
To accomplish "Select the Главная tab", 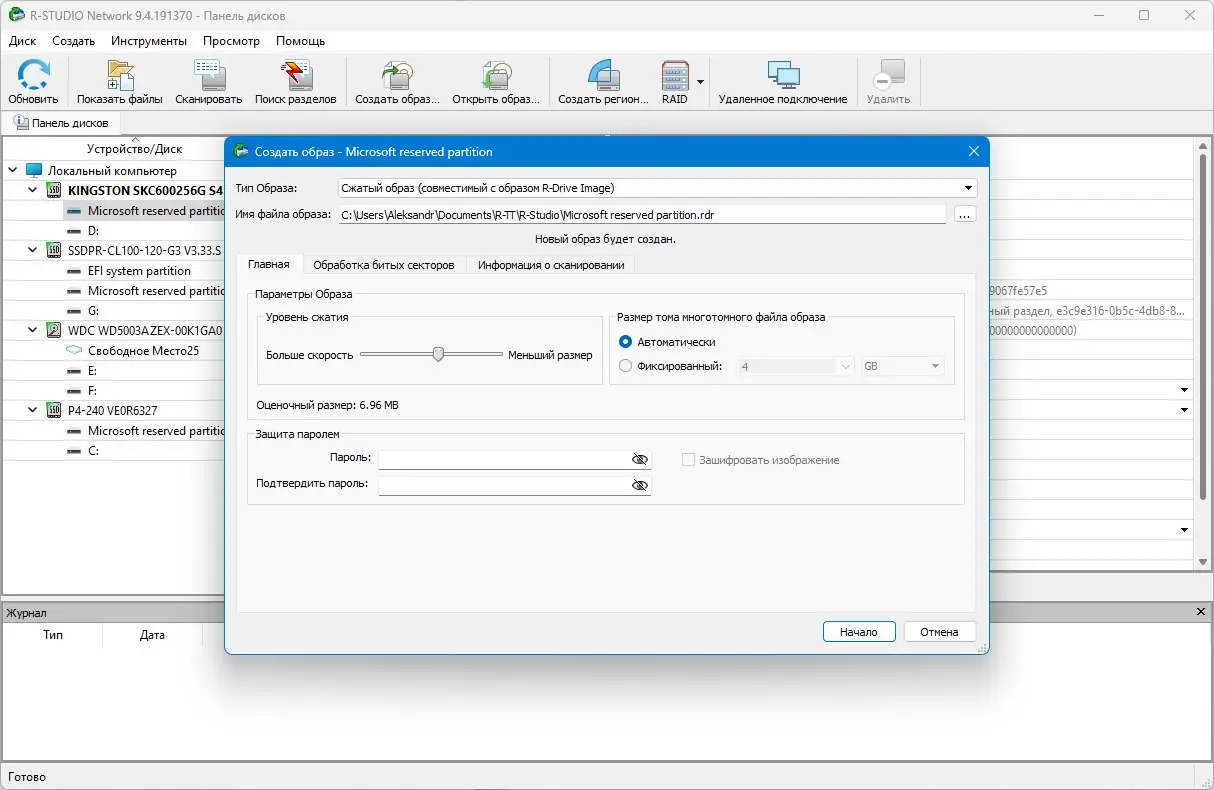I will tap(269, 264).
